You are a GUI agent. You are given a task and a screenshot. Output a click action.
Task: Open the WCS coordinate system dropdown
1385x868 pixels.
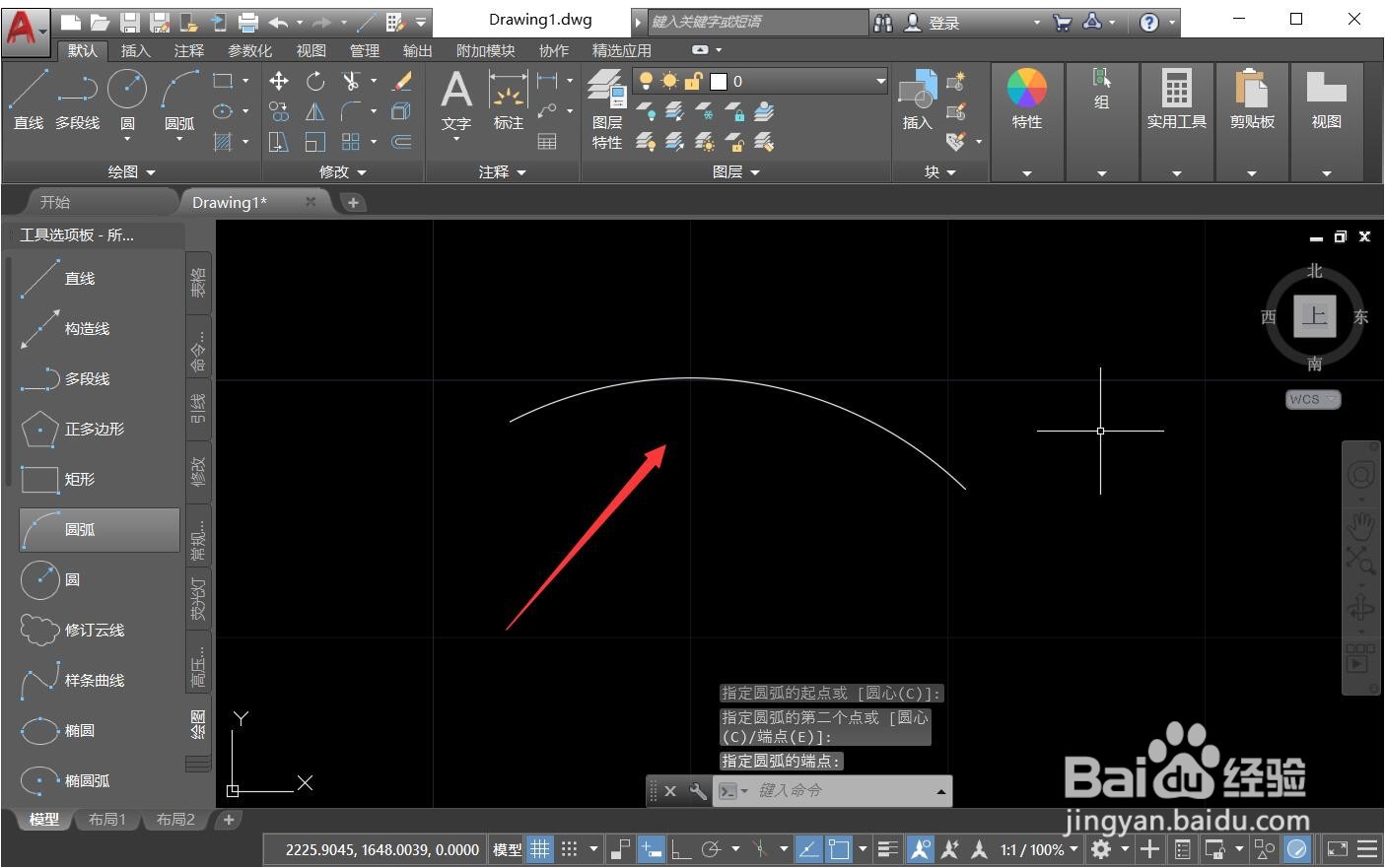[1313, 399]
